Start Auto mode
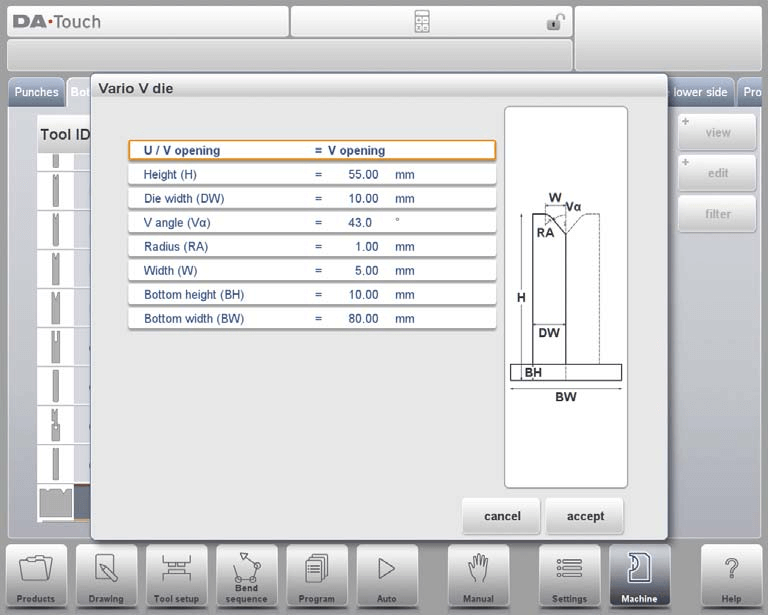The height and width of the screenshot is (615, 768). click(x=387, y=576)
